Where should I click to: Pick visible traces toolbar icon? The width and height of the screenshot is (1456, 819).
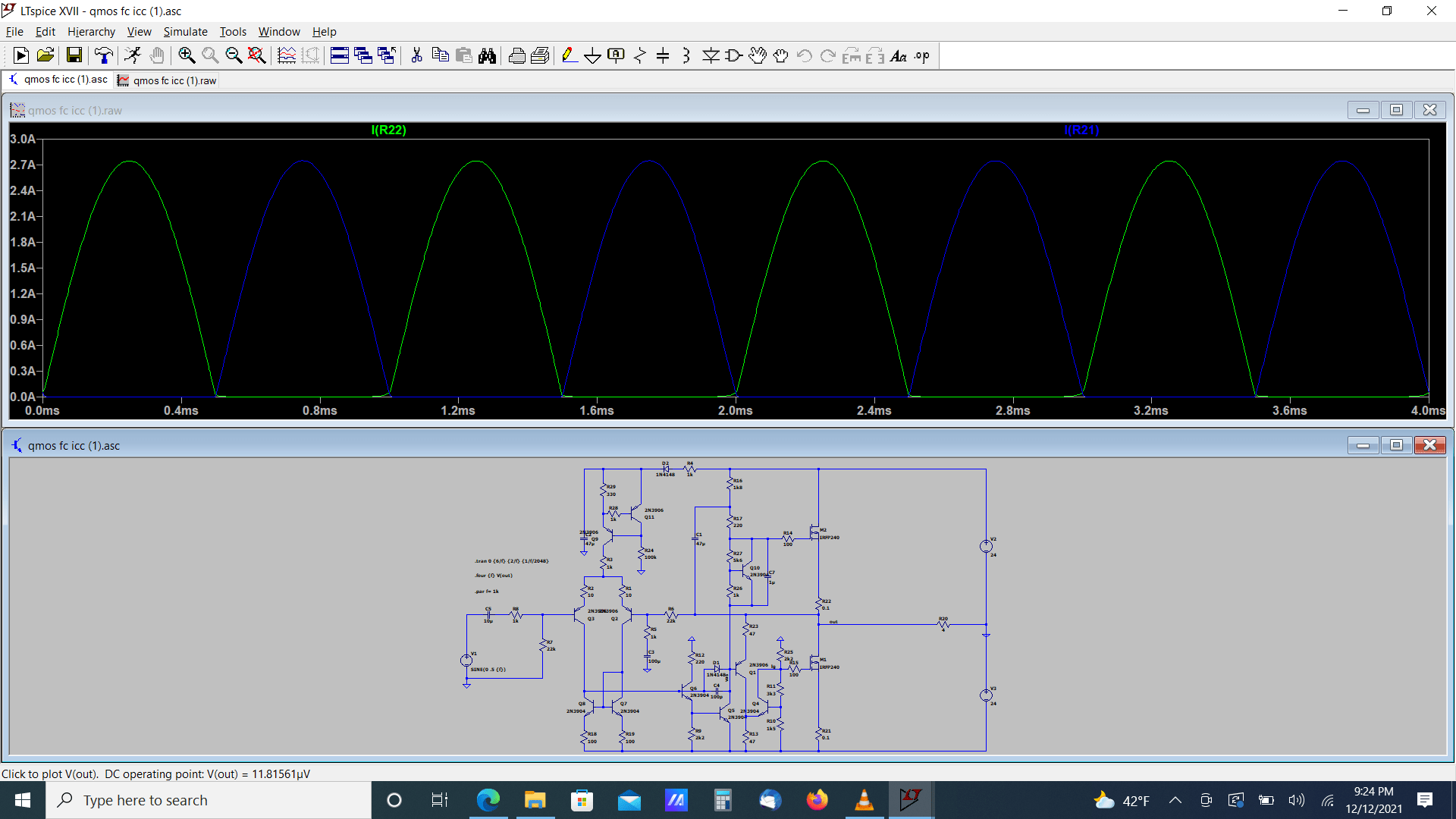click(286, 55)
